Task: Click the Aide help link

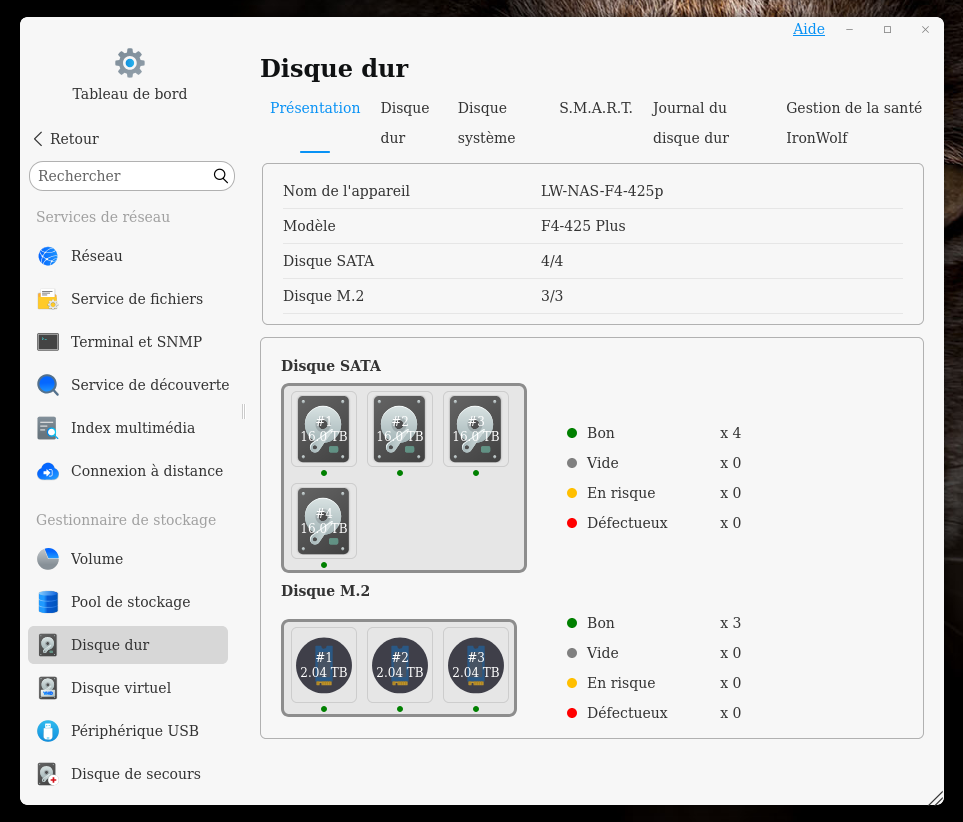Action: pos(808,29)
